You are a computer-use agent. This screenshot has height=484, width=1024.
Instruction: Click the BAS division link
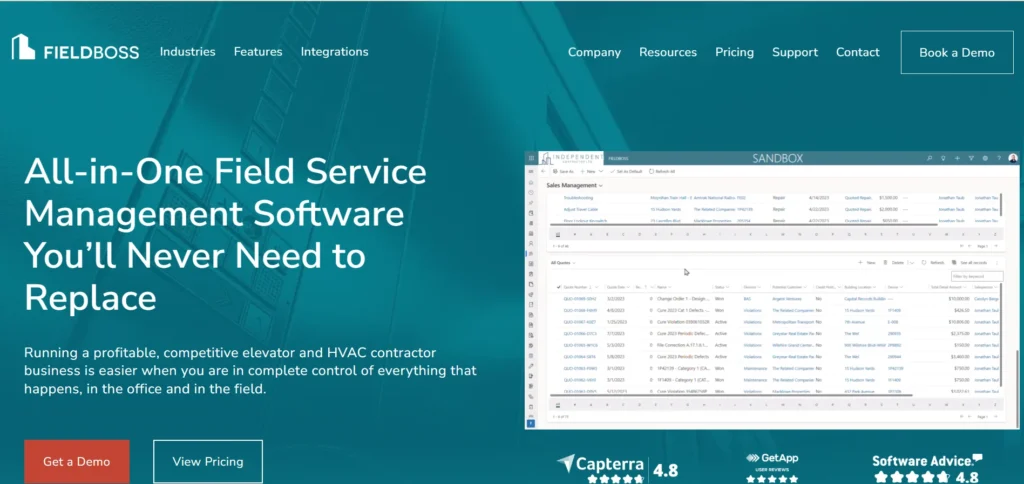pos(747,298)
